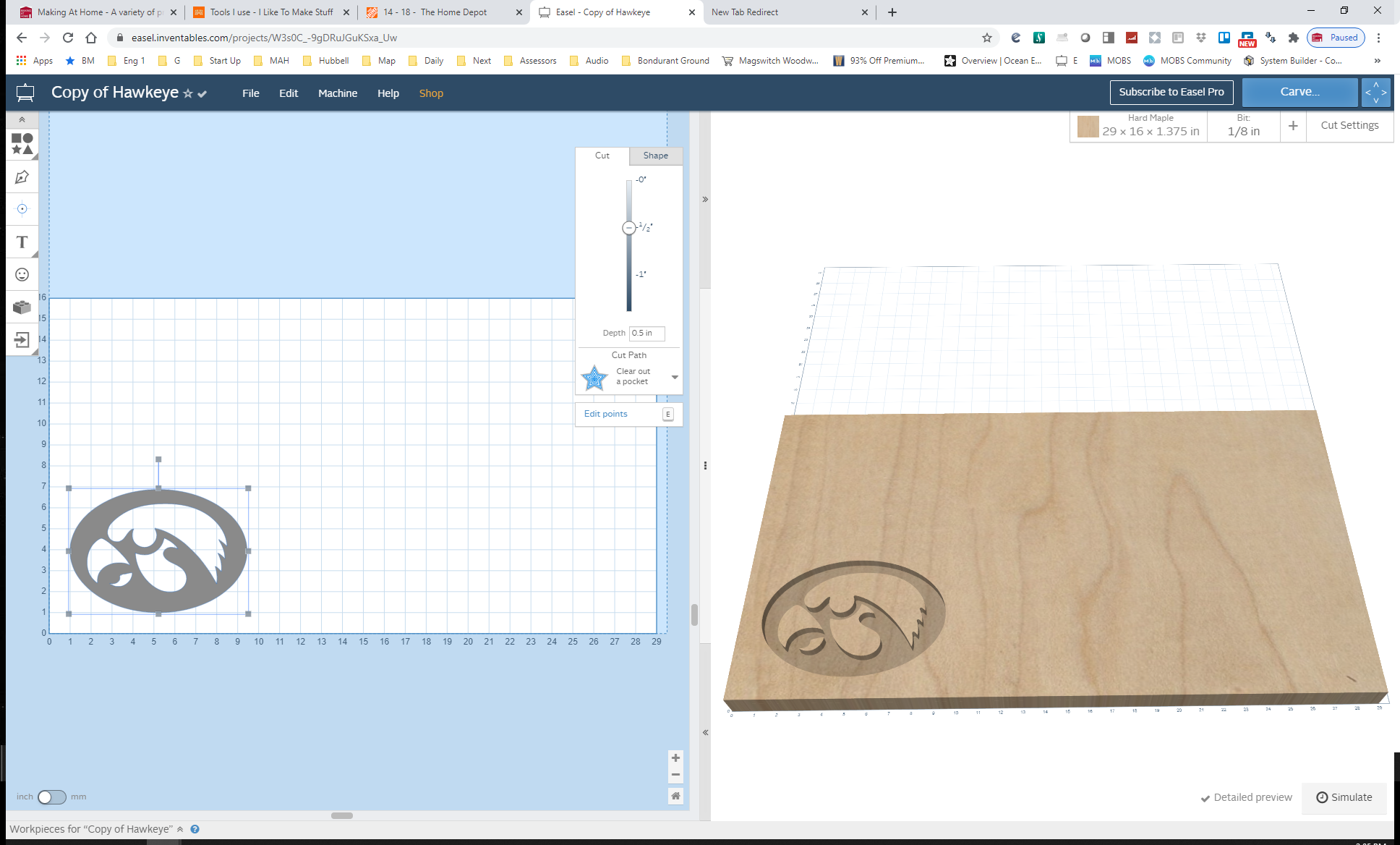Click the Subscribe to Easel Pro button
Viewport: 1400px width, 845px height.
point(1171,91)
